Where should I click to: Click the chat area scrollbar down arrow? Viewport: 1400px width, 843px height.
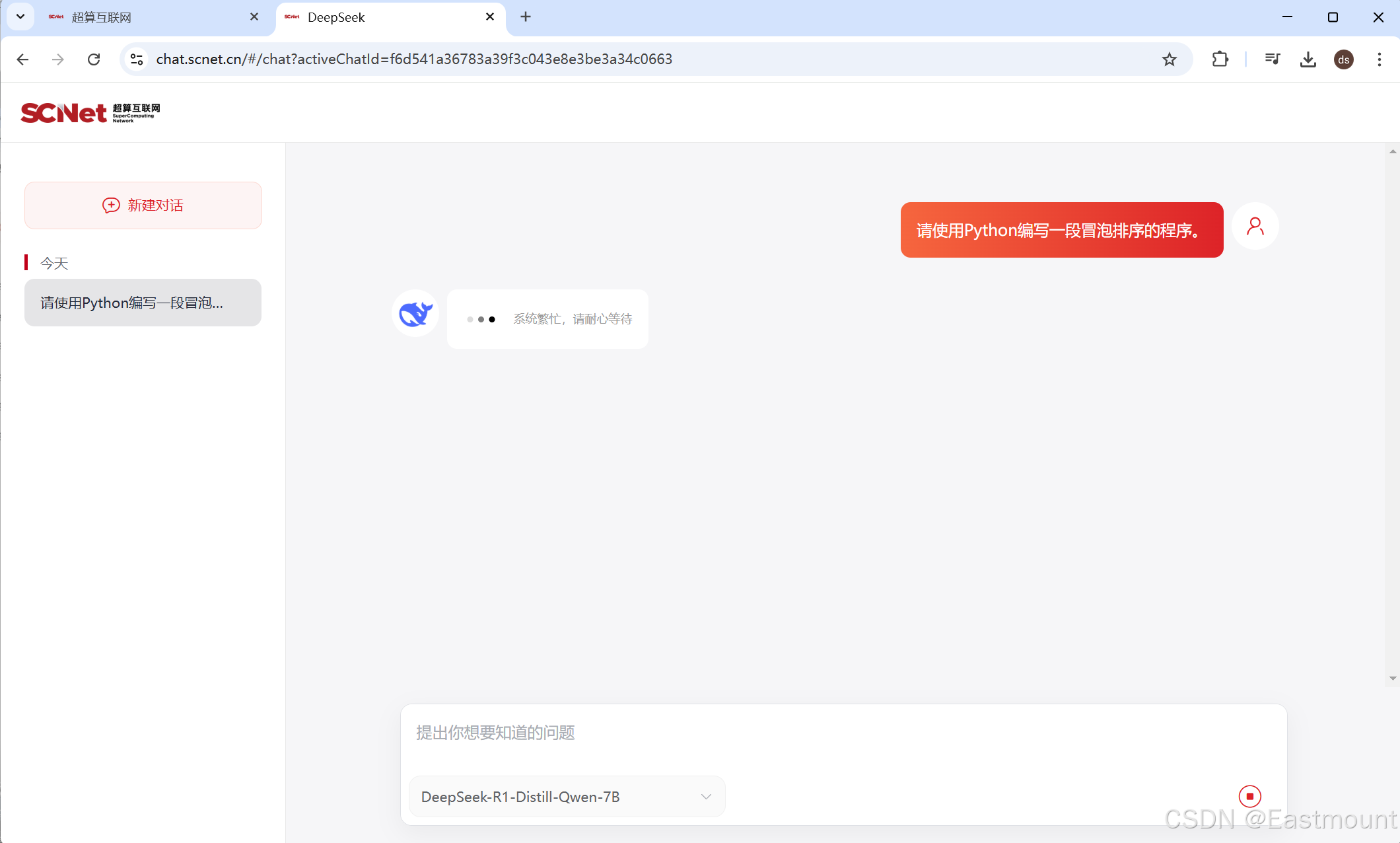pos(1393,678)
